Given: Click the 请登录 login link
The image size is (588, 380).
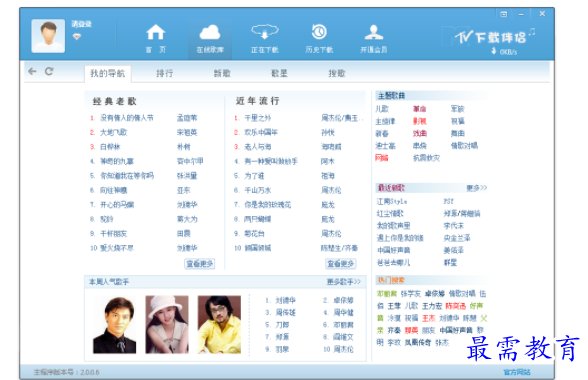Looking at the screenshot, I should (81, 24).
